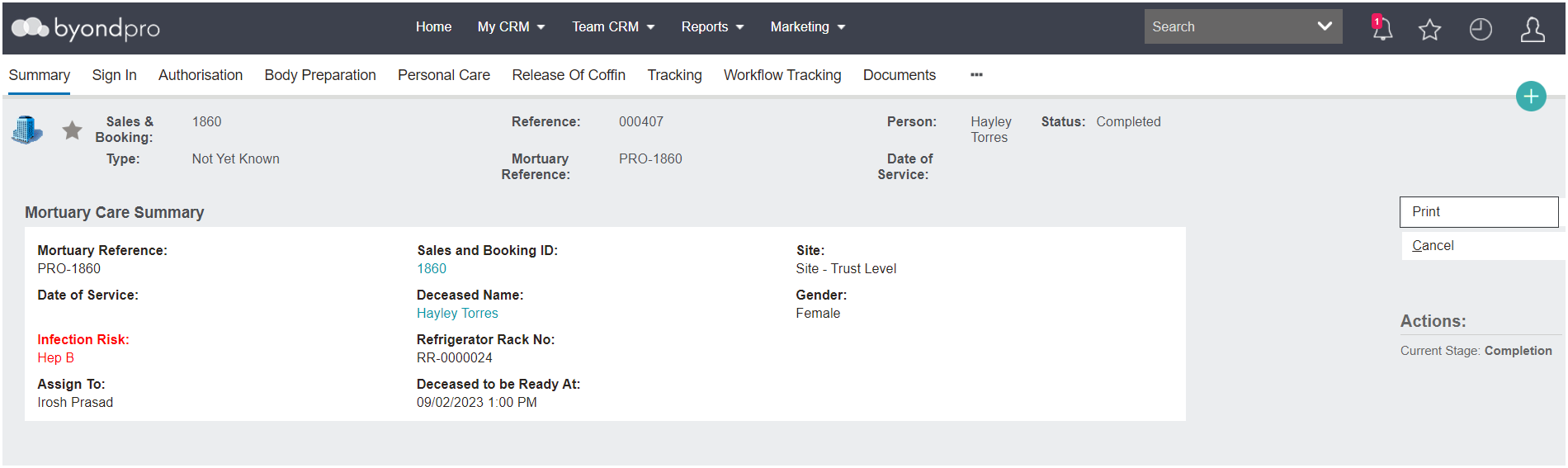Switch to the Sign In tab

(x=114, y=75)
